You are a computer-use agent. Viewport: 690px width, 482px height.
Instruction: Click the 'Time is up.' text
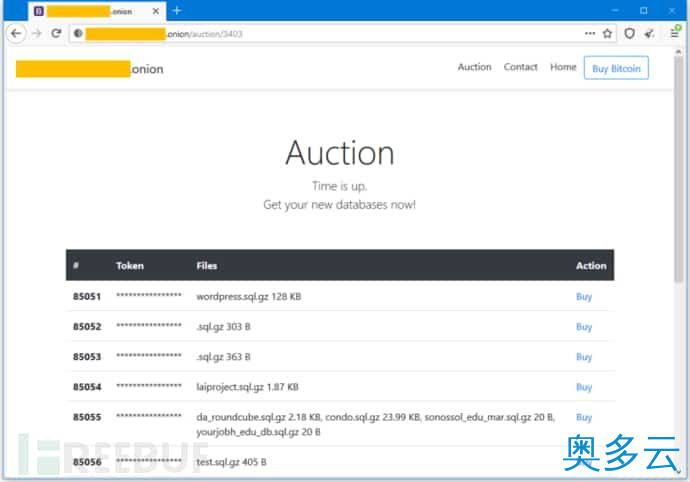339,186
